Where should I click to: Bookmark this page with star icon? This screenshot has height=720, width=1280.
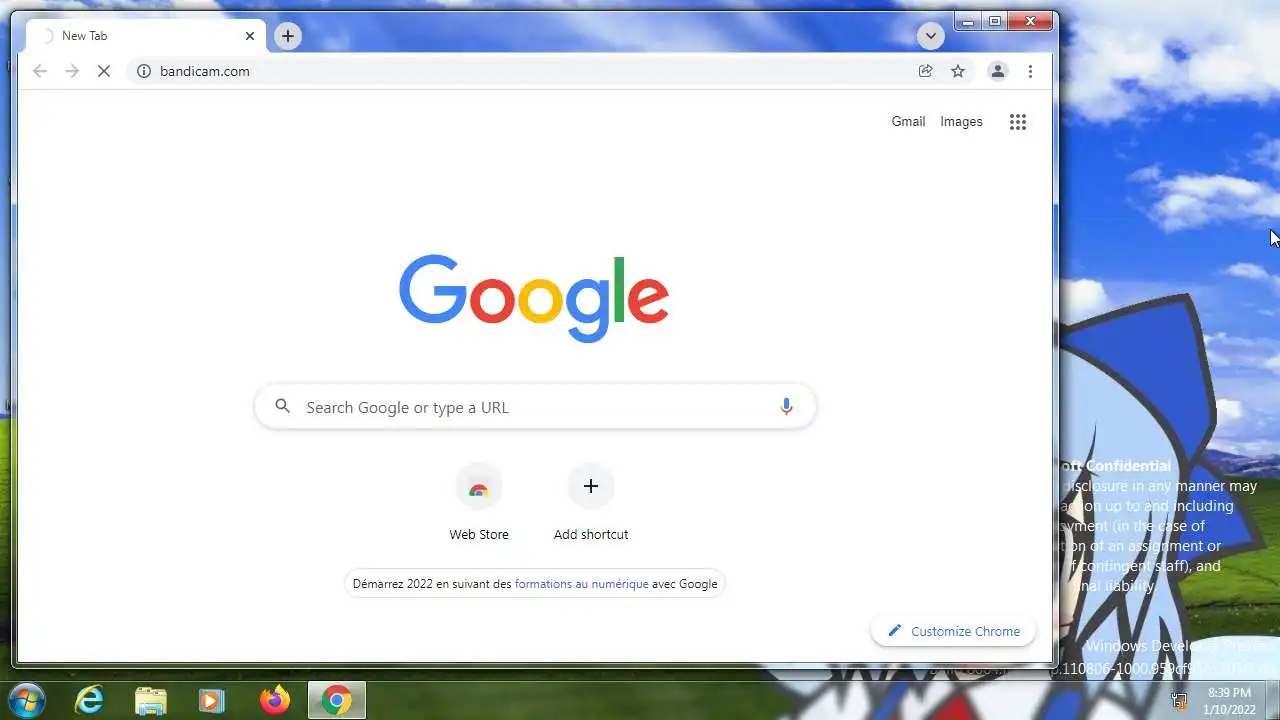point(958,71)
